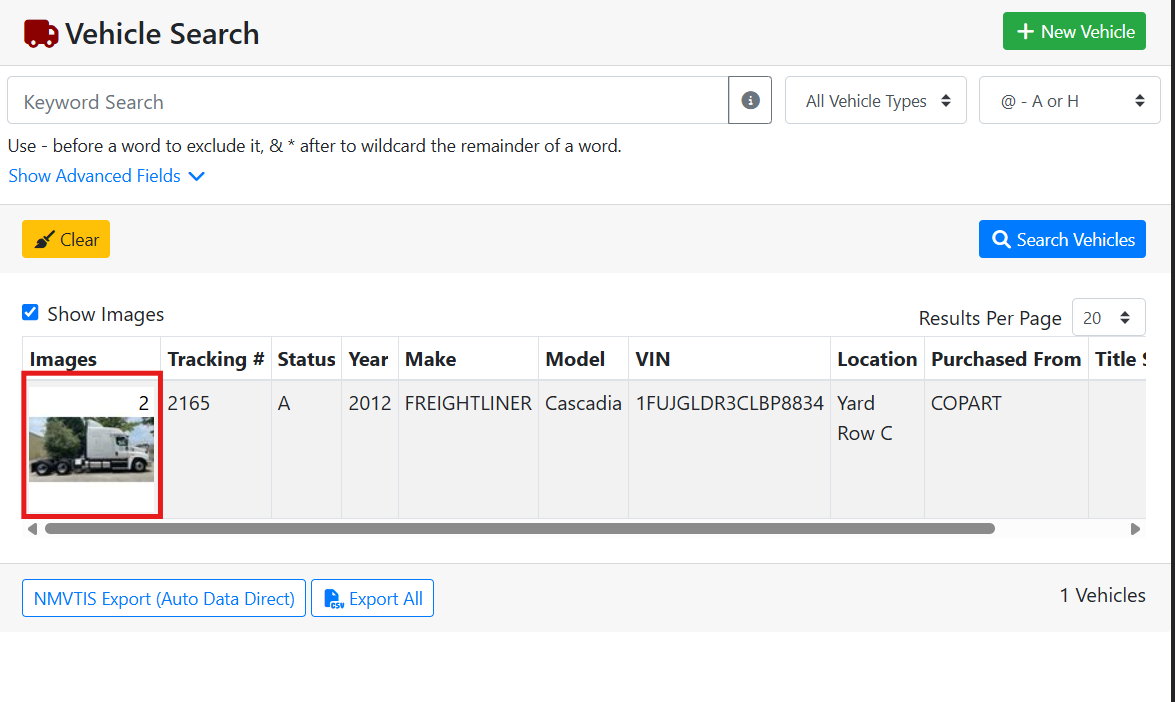Open the keyword search info icon

pos(750,100)
